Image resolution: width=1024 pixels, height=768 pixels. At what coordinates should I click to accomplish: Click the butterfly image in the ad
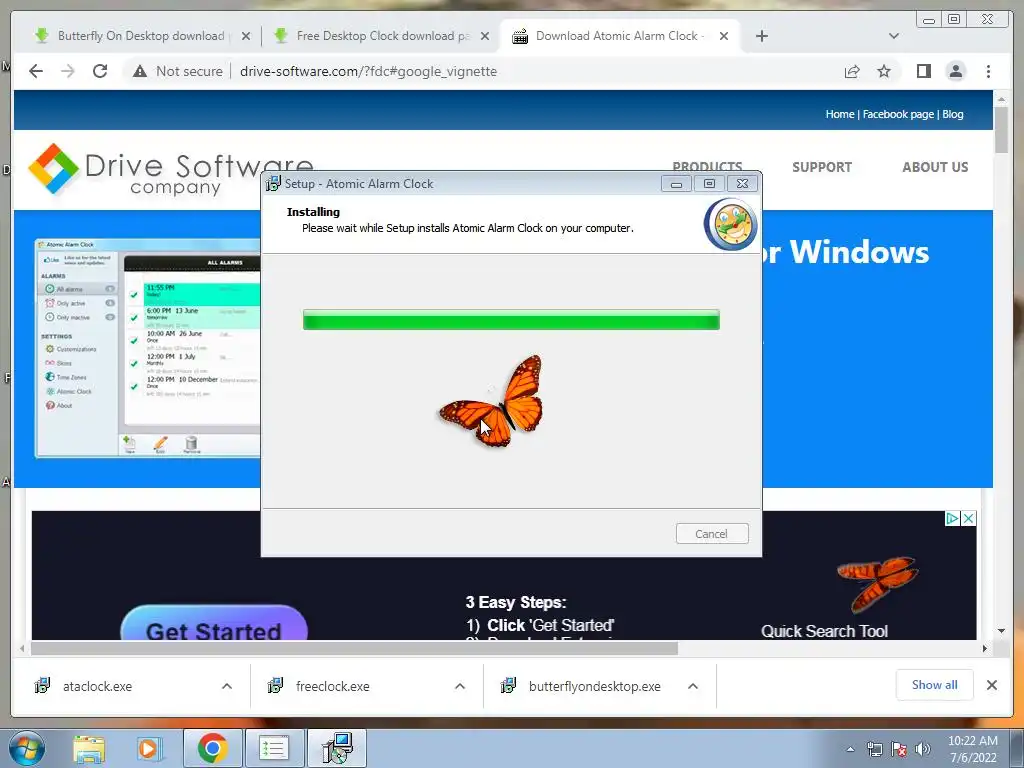click(877, 583)
